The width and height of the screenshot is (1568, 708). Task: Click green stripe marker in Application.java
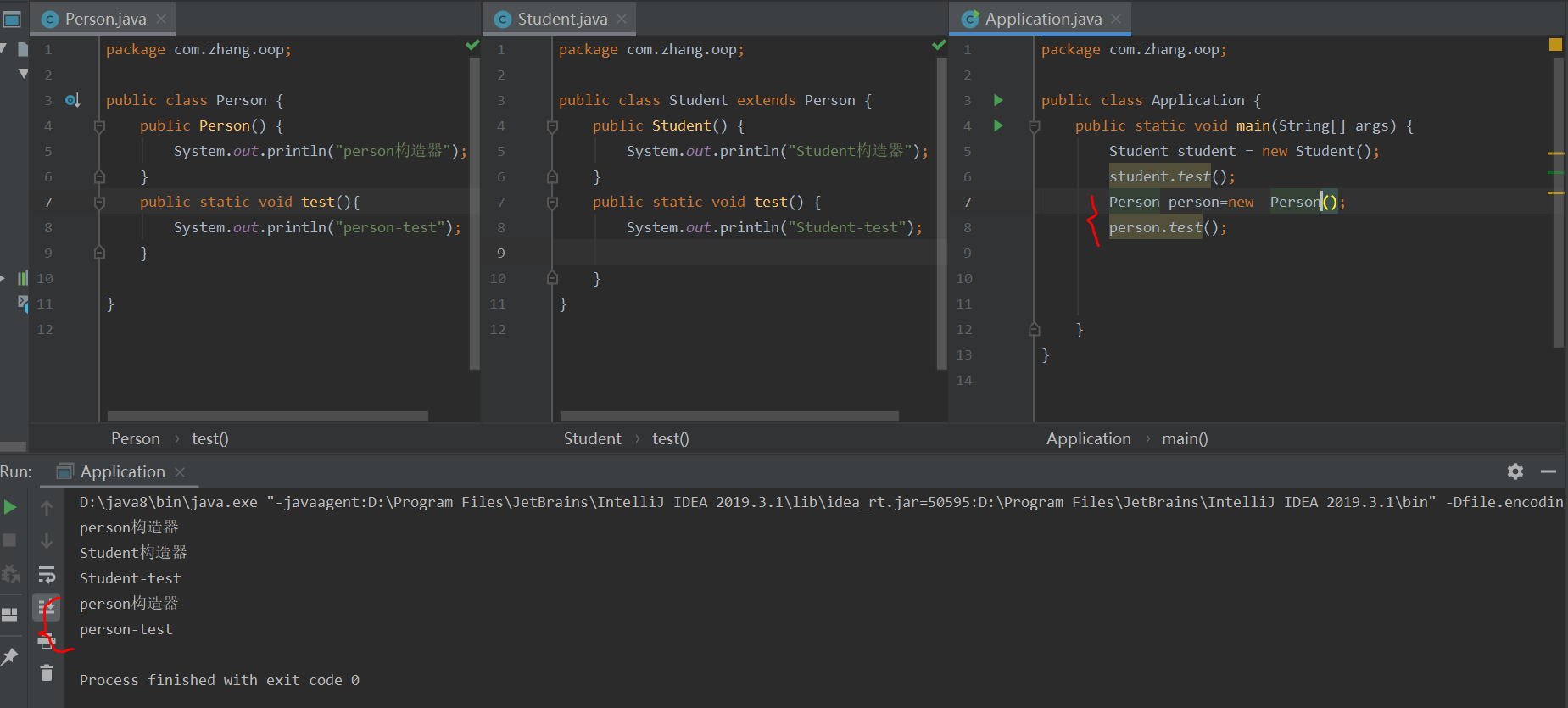click(x=1556, y=172)
